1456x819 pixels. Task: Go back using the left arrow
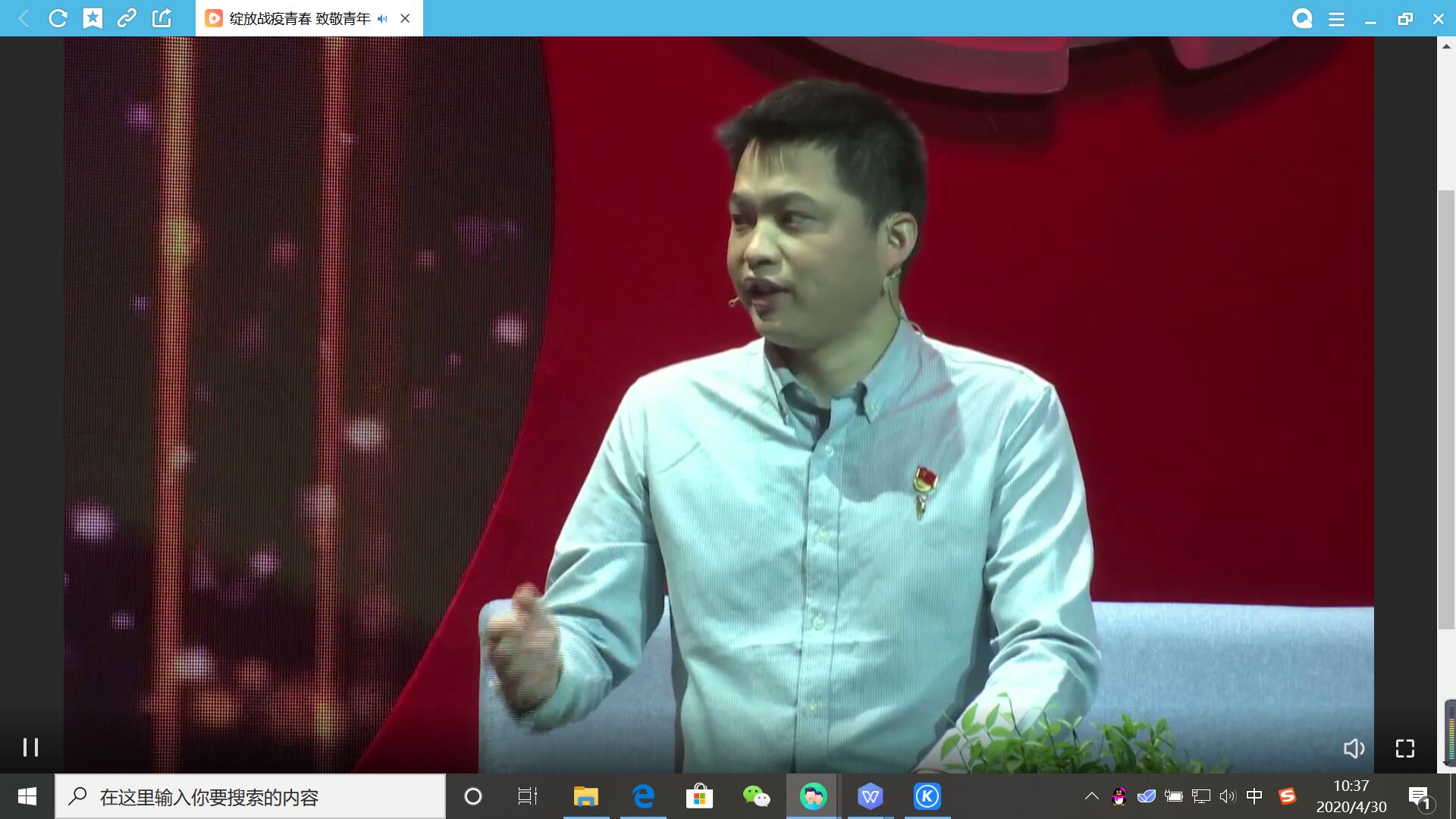[x=24, y=18]
